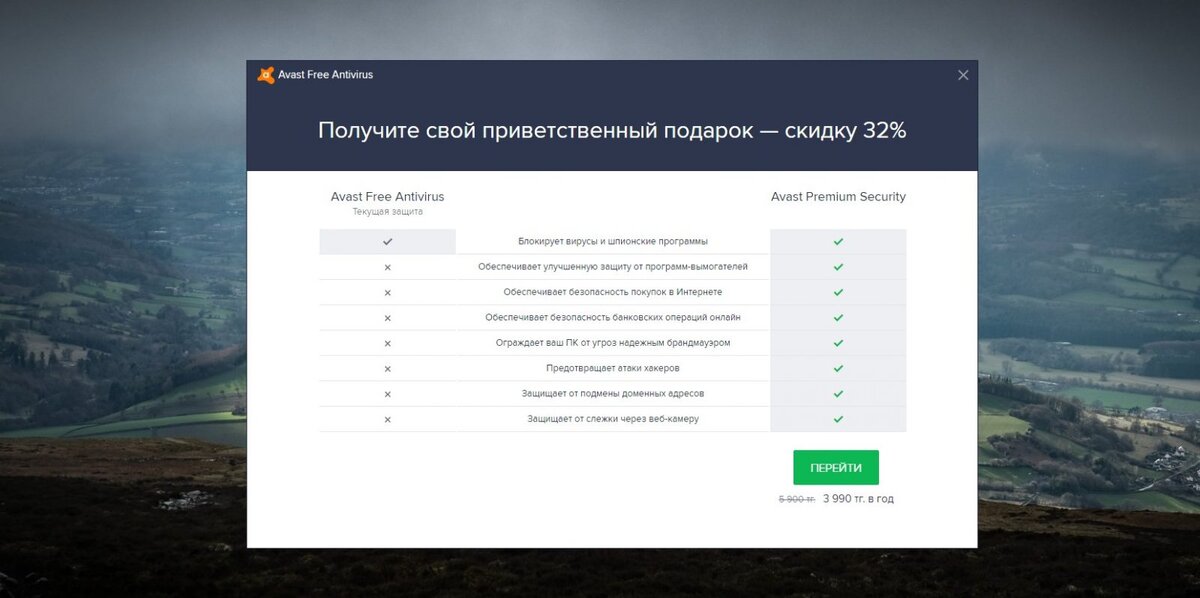Select text 'Предотвращает атаки хакеров'

(613, 368)
